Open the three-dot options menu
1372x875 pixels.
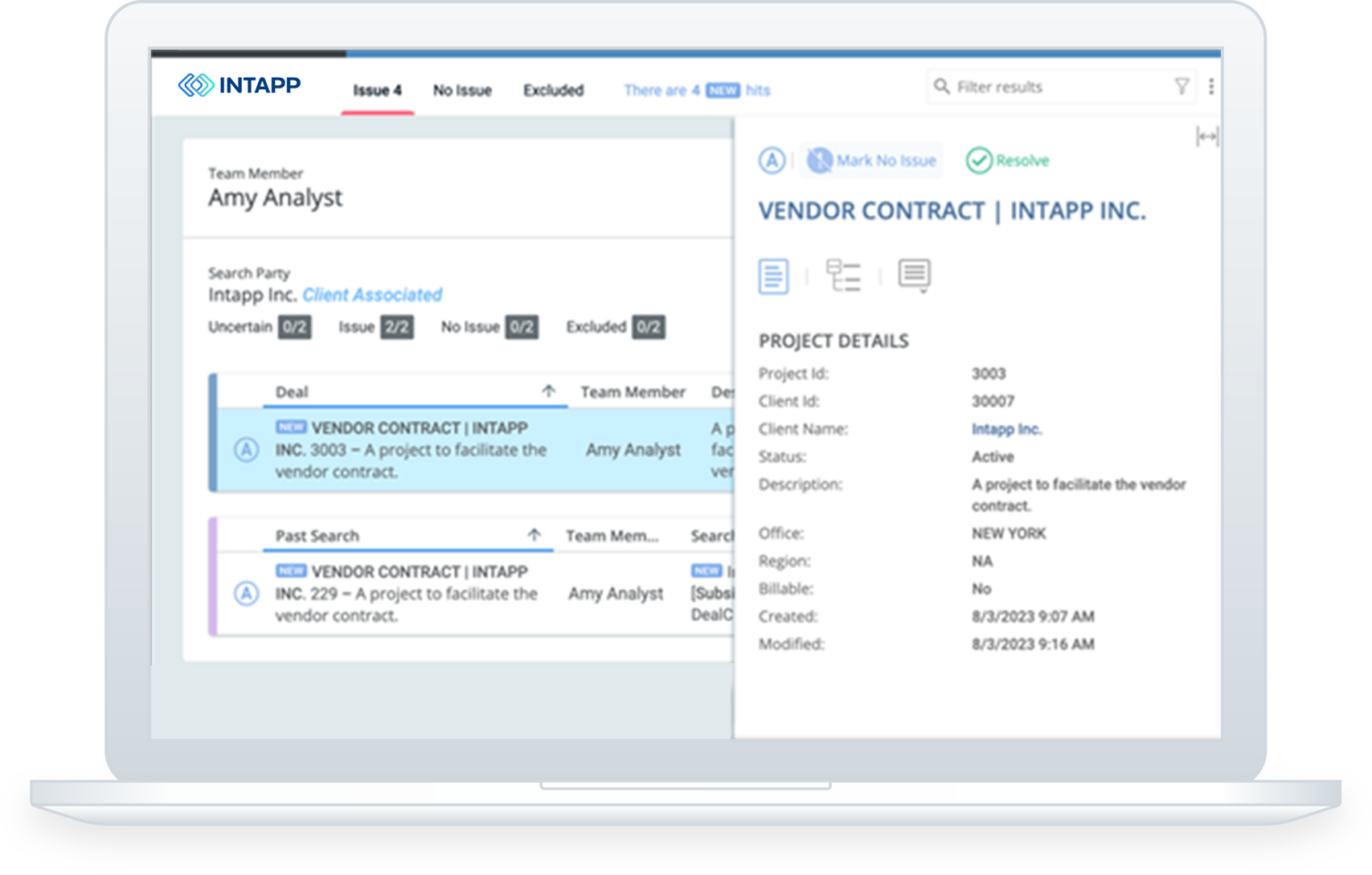point(1210,87)
